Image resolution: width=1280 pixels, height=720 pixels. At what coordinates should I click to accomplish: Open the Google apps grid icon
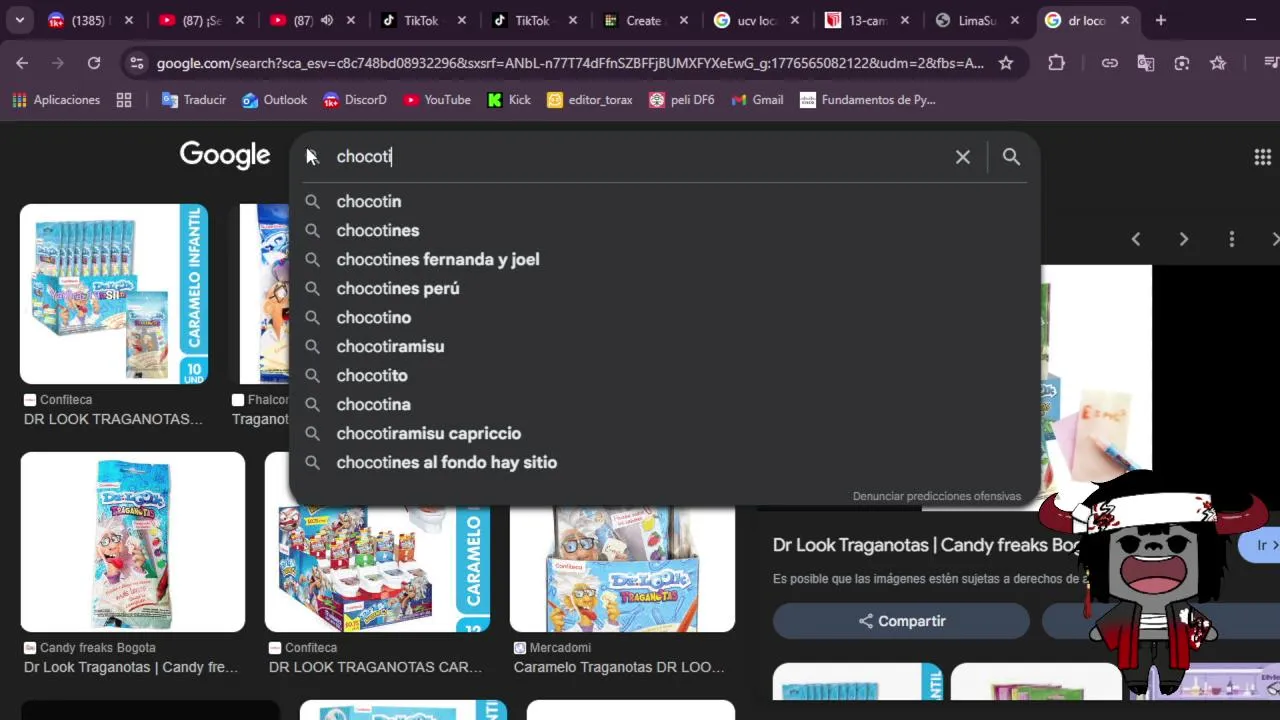click(1262, 157)
